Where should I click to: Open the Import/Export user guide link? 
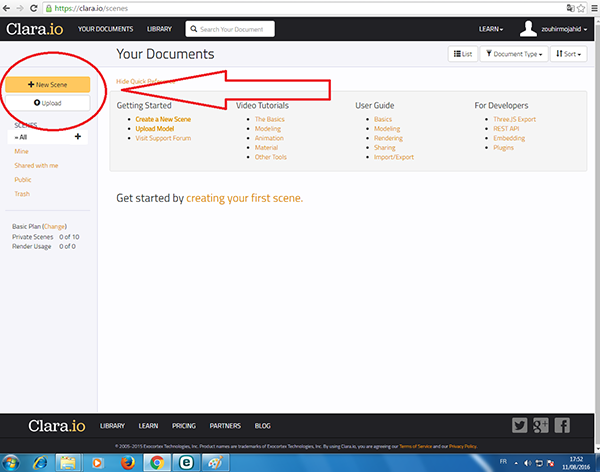pos(394,157)
